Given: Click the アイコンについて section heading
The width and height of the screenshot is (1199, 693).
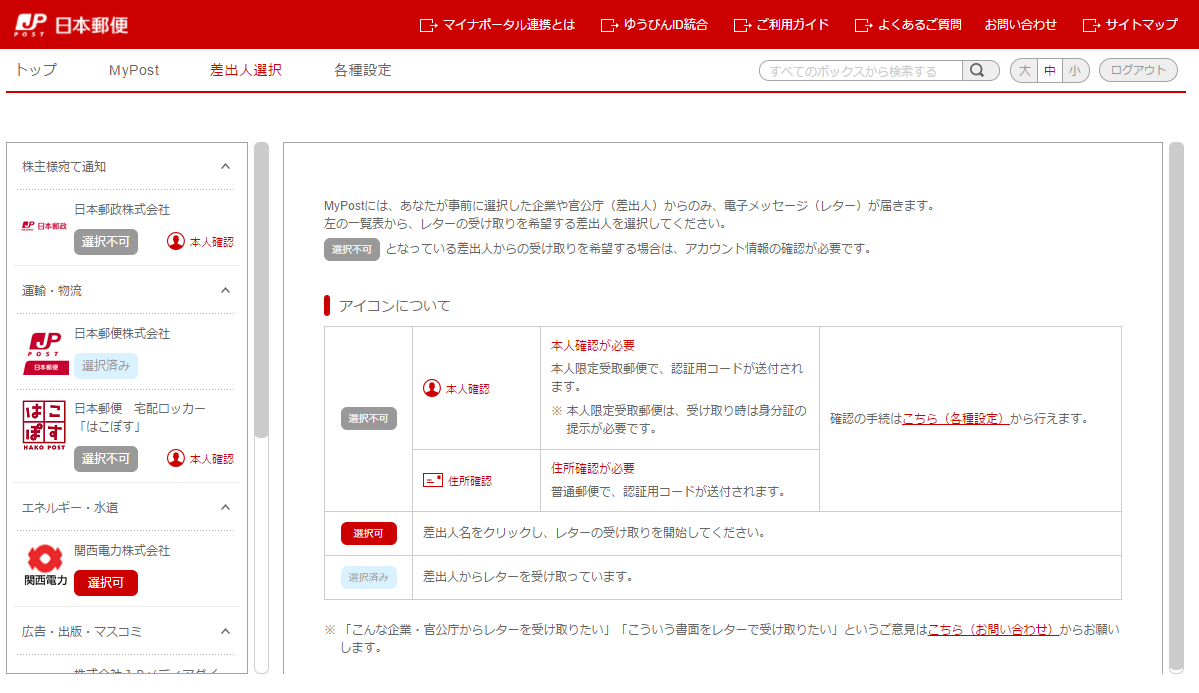Looking at the screenshot, I should 395,306.
